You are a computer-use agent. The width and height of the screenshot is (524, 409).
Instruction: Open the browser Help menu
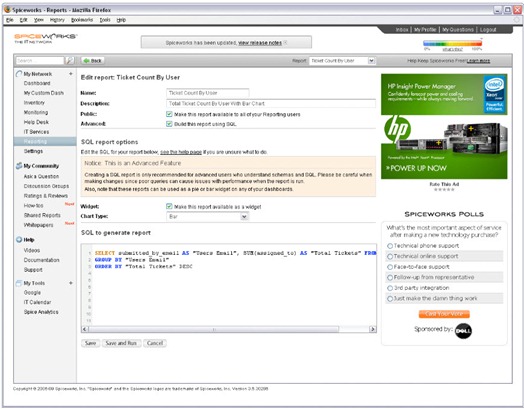click(x=121, y=20)
